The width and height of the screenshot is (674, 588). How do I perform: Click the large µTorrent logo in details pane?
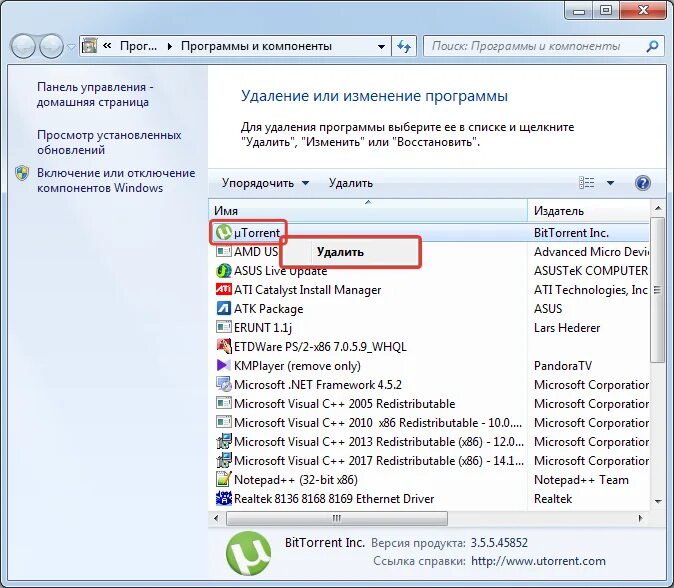[x=248, y=553]
